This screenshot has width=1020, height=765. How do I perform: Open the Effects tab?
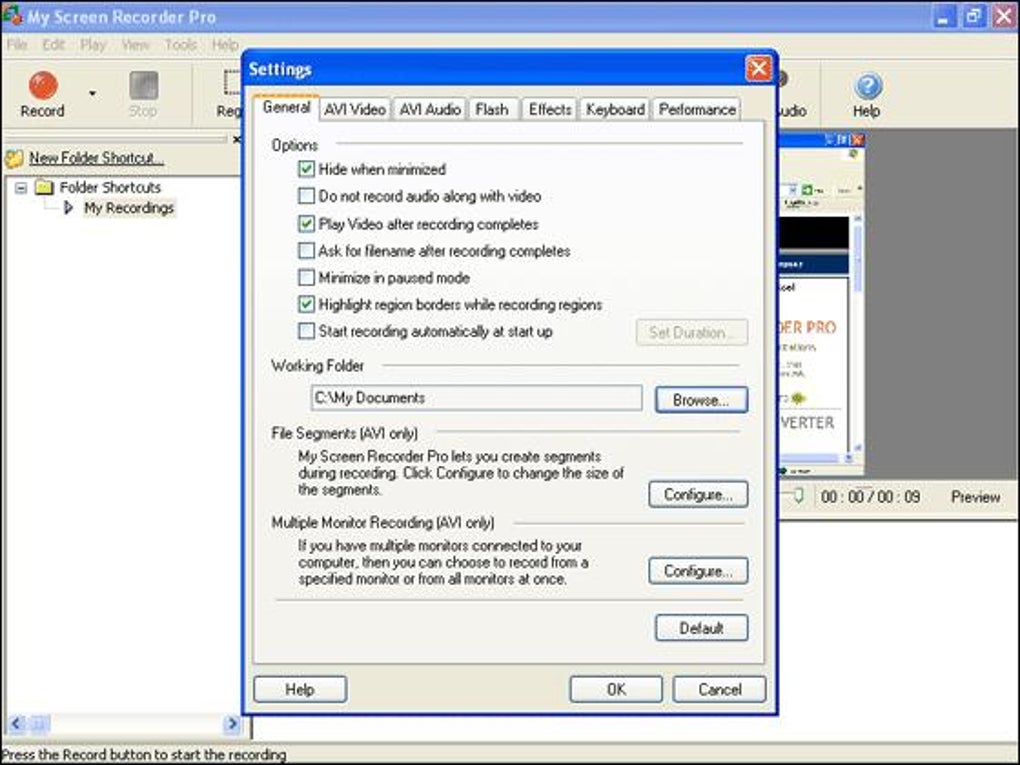(x=550, y=109)
